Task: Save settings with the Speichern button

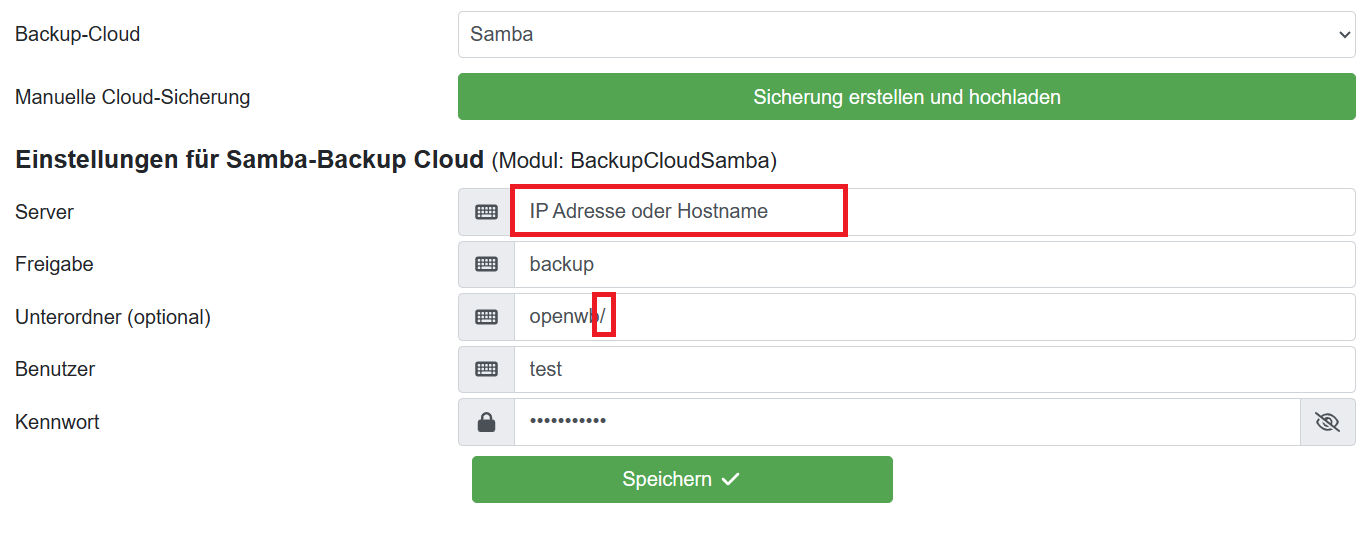Action: [682, 479]
